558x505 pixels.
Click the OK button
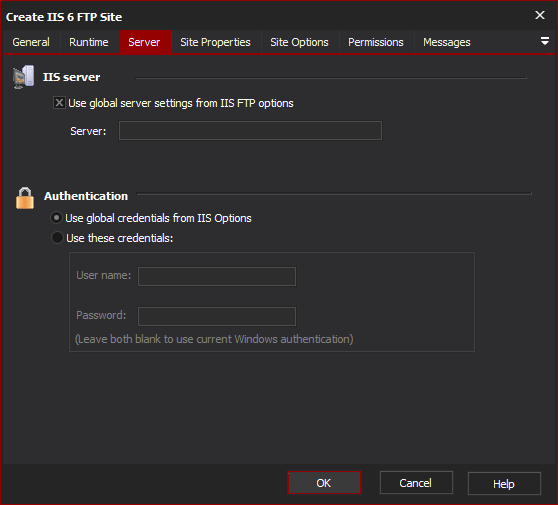pos(324,483)
